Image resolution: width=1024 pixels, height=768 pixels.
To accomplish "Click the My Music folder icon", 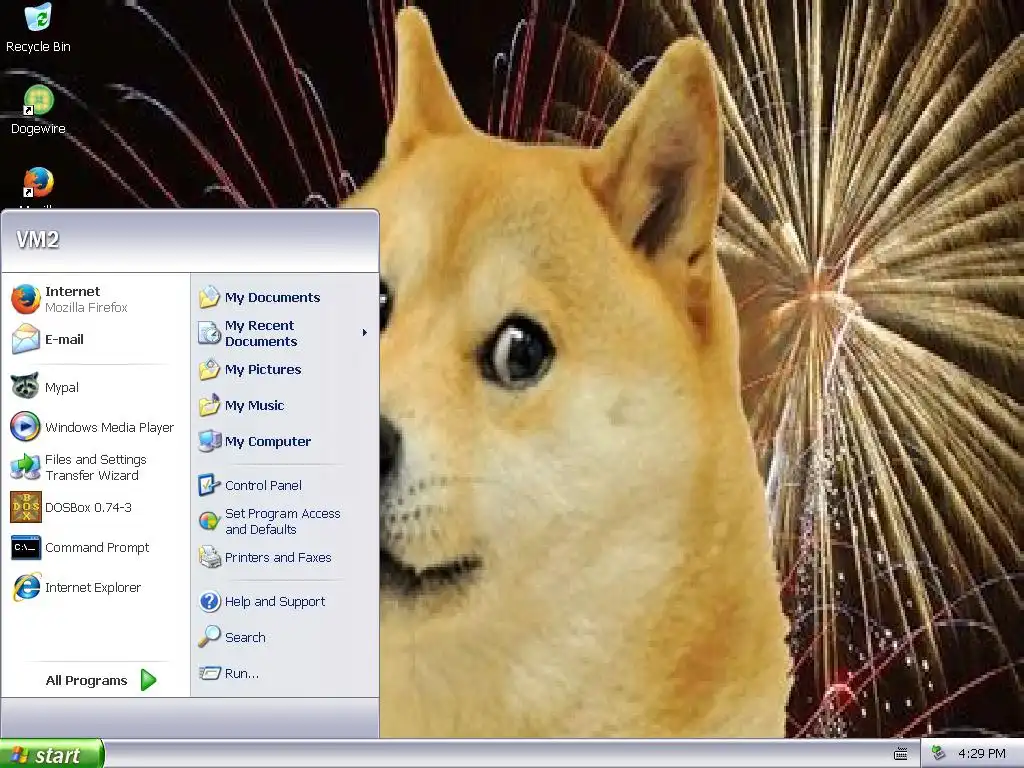I will coord(209,405).
